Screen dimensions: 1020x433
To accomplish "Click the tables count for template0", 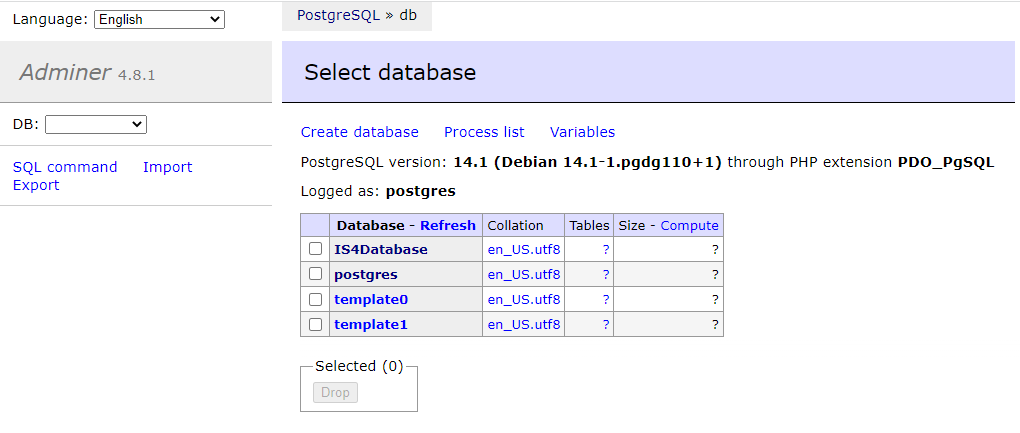I will 606,299.
